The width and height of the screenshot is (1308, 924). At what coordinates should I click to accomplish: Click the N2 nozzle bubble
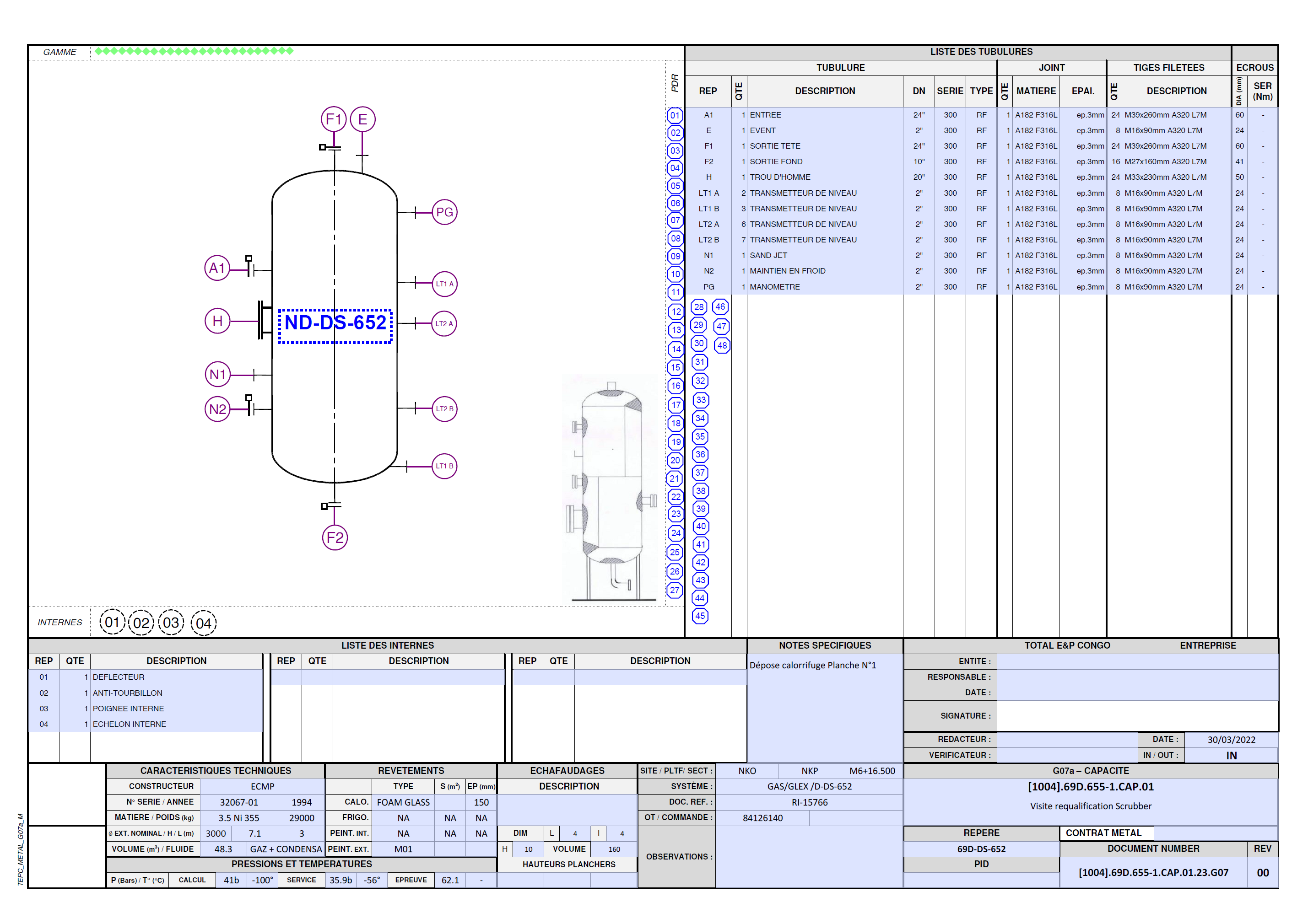coord(217,409)
